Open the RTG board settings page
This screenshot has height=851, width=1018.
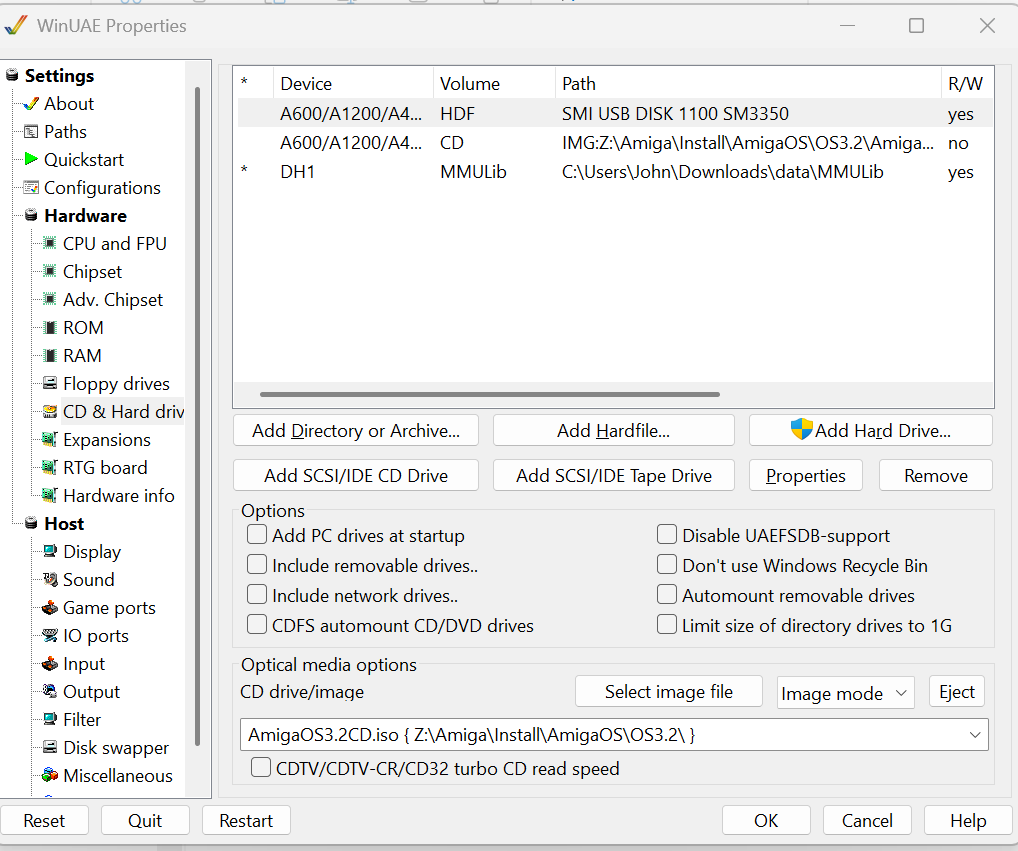(x=104, y=467)
